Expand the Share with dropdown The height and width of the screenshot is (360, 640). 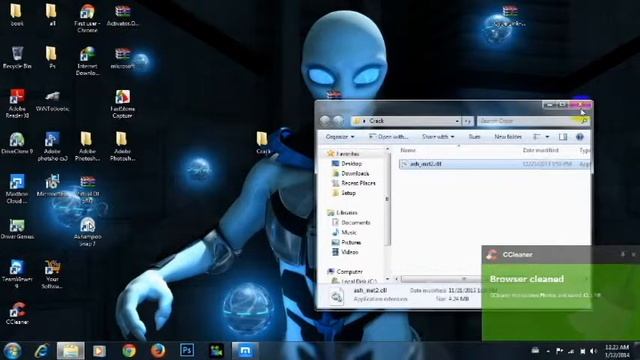(x=438, y=137)
